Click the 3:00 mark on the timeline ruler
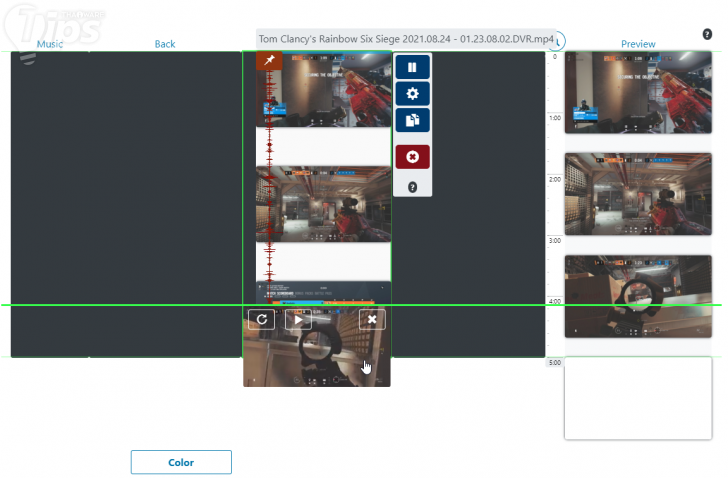 point(555,240)
